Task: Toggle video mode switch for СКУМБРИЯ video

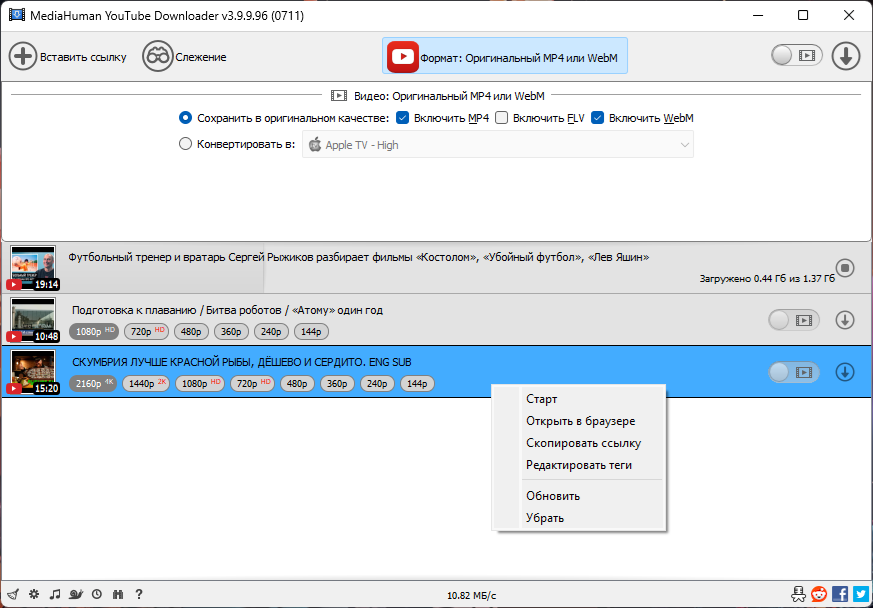Action: click(x=793, y=372)
